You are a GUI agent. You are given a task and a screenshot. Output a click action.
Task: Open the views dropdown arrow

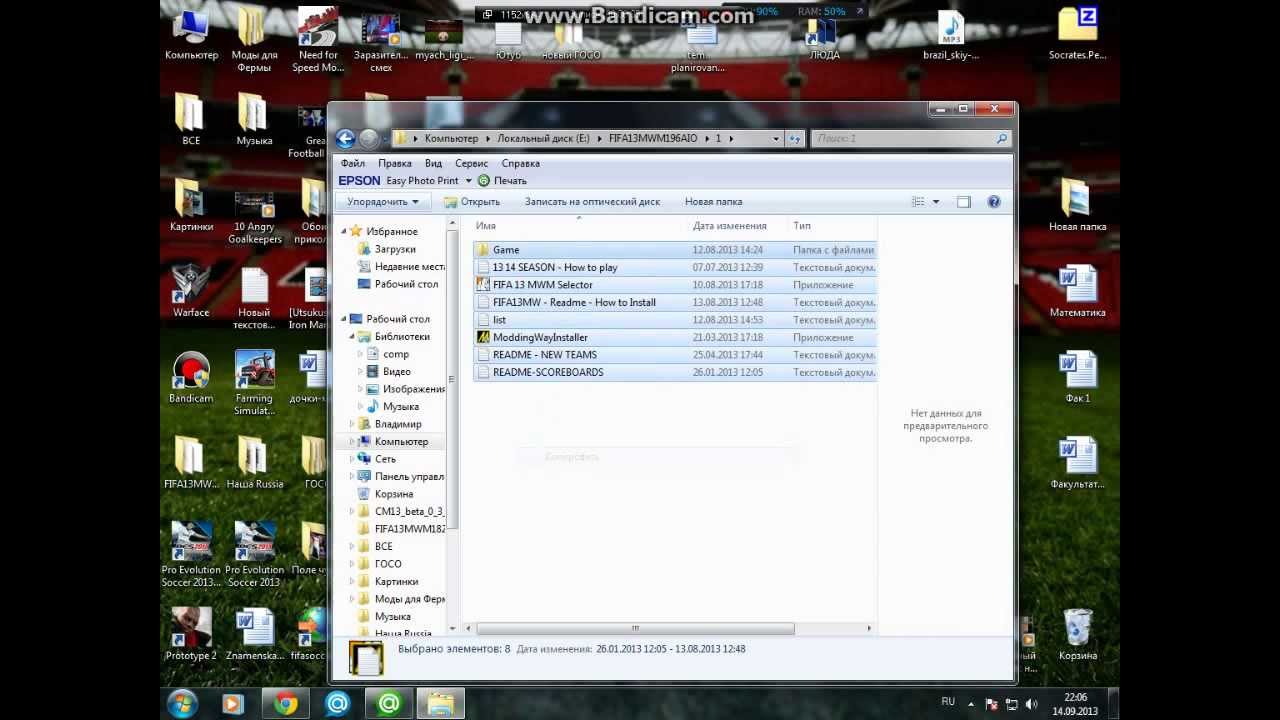[936, 202]
